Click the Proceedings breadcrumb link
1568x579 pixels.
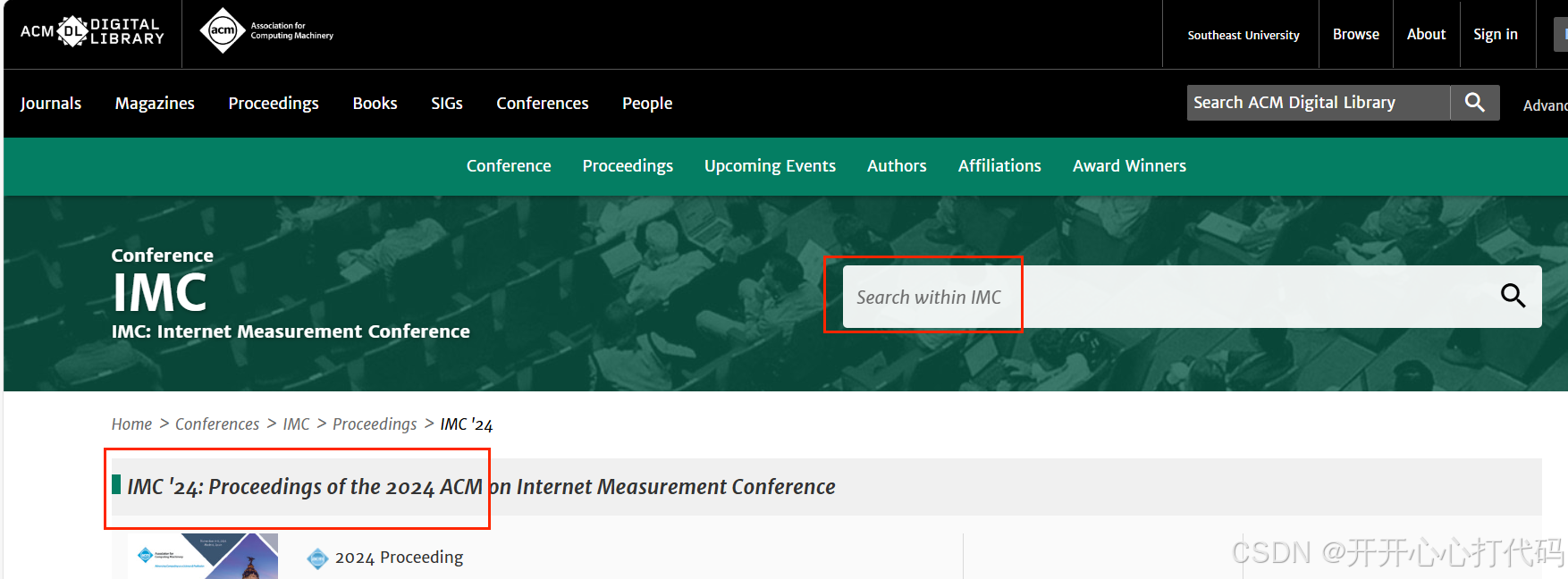(375, 424)
